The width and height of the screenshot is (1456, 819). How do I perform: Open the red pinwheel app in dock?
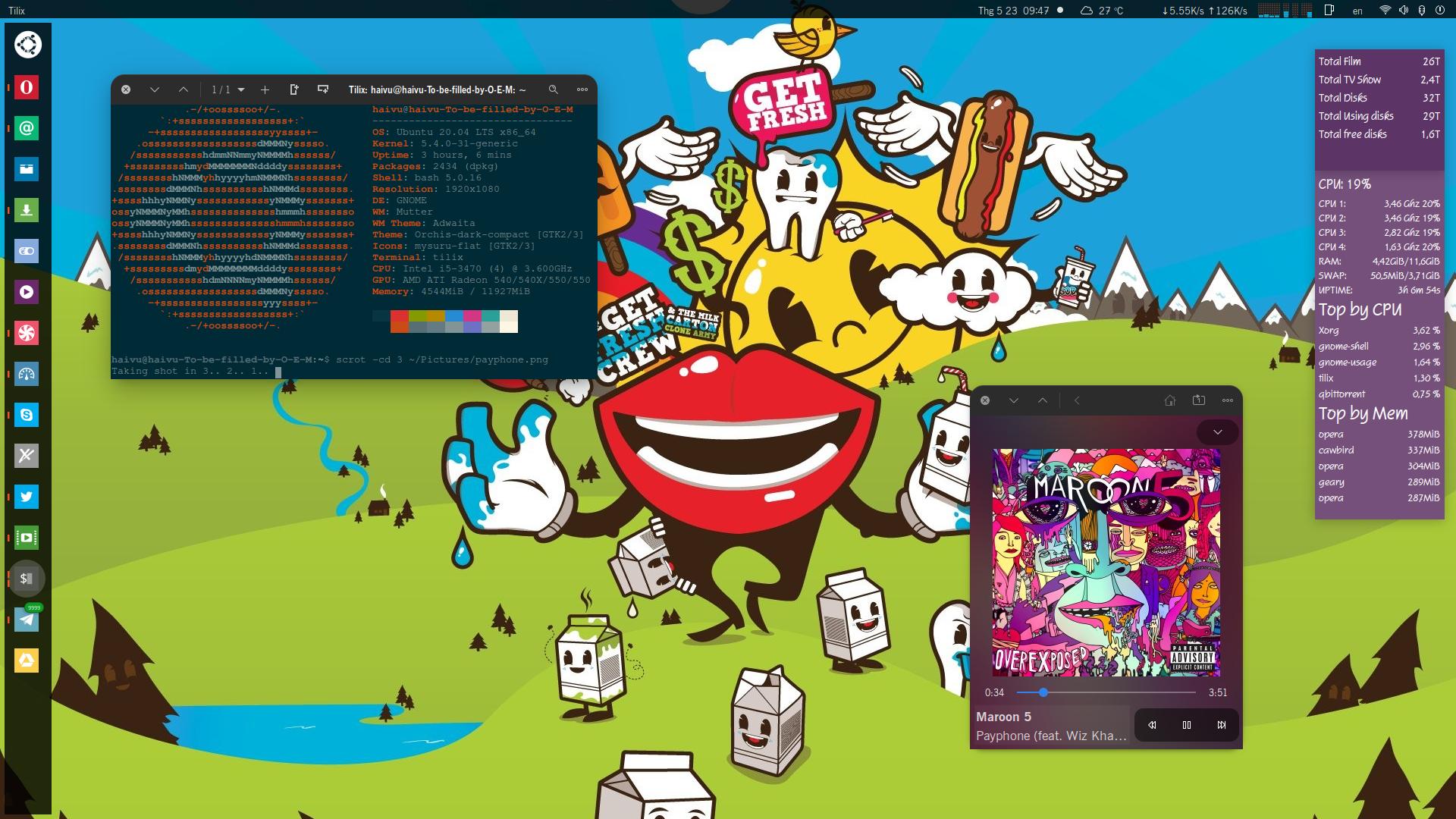[27, 333]
